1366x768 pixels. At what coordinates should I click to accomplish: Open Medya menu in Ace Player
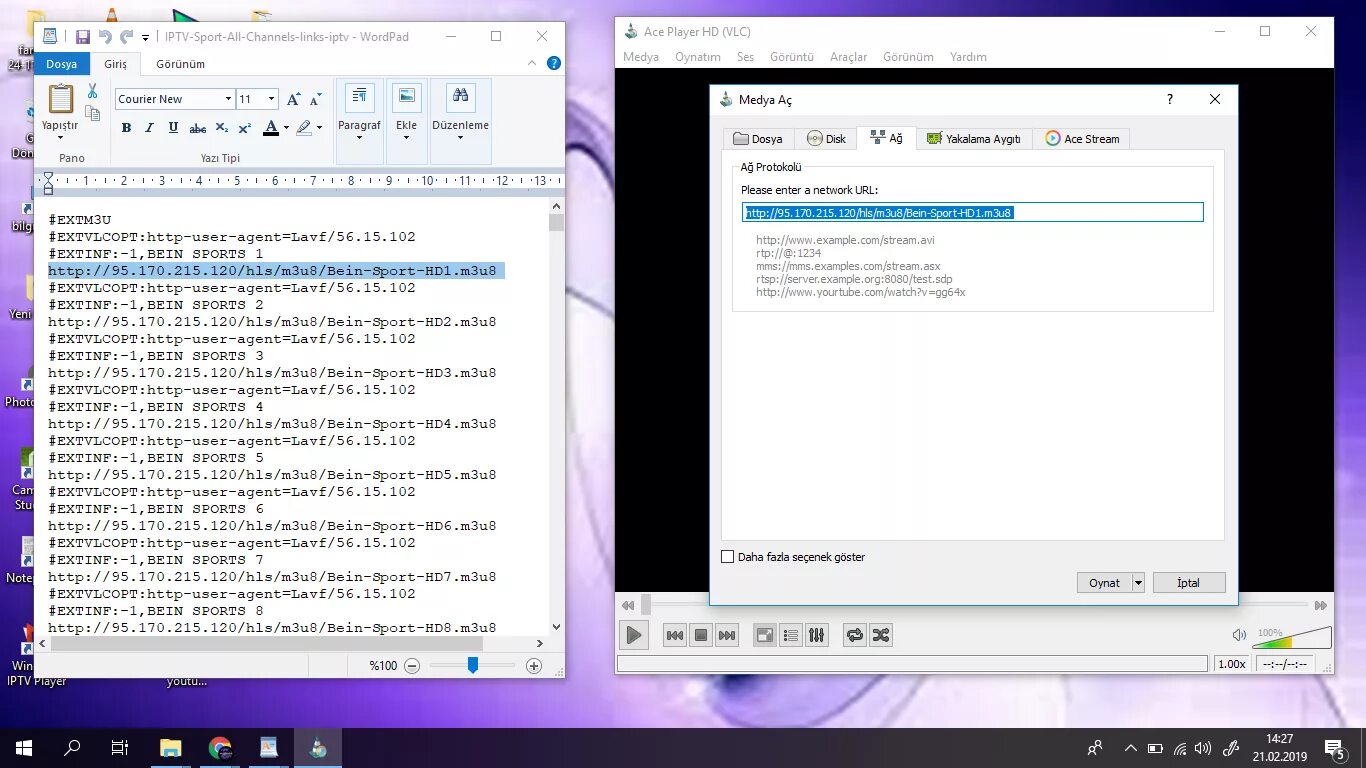(641, 57)
